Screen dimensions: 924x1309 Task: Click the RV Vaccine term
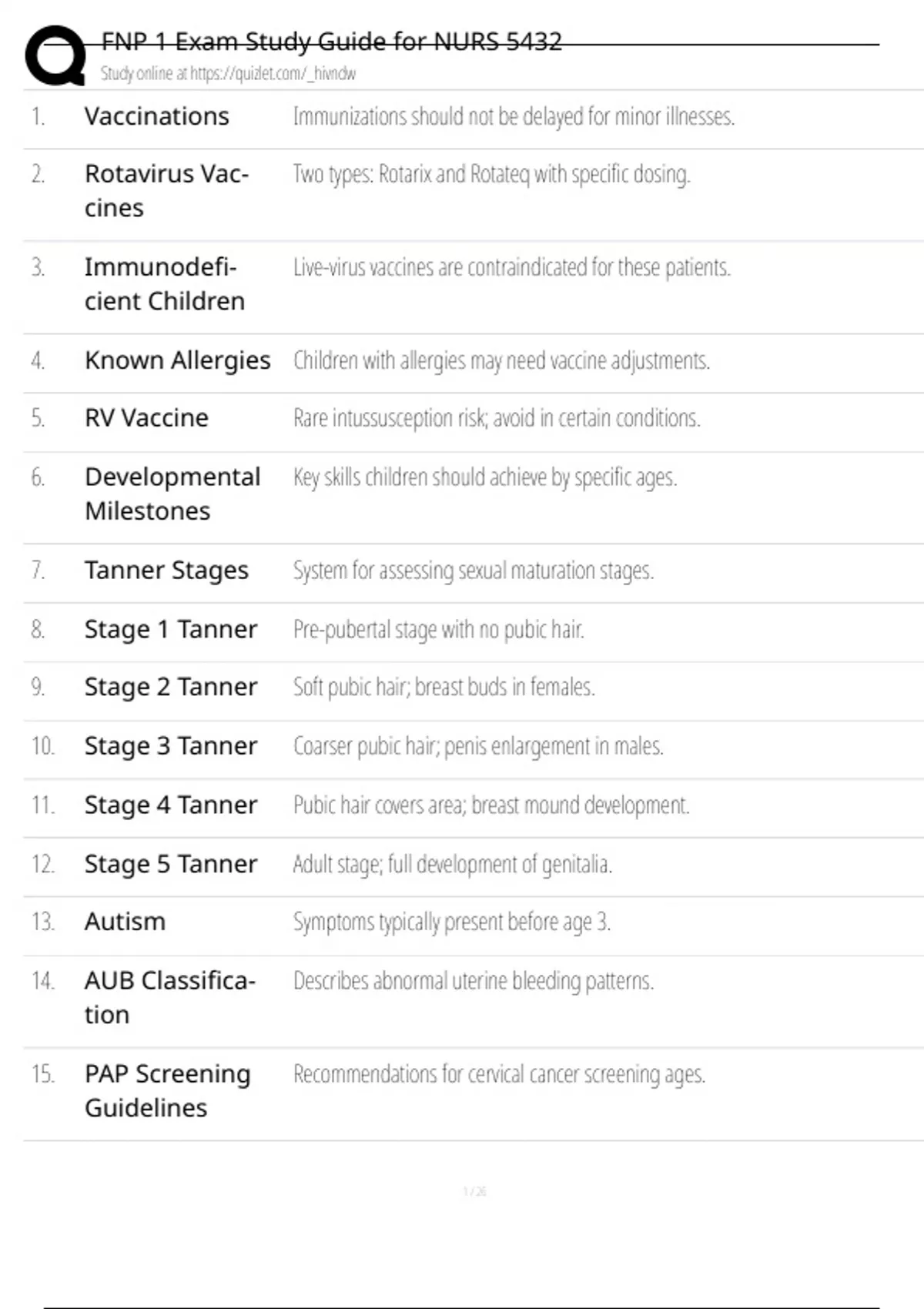coord(146,418)
